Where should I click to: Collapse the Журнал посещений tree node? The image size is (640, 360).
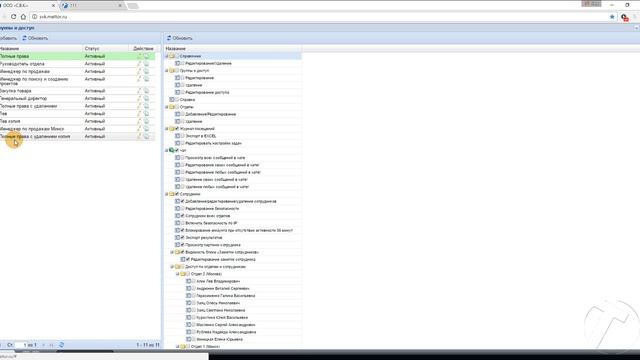tap(167, 129)
